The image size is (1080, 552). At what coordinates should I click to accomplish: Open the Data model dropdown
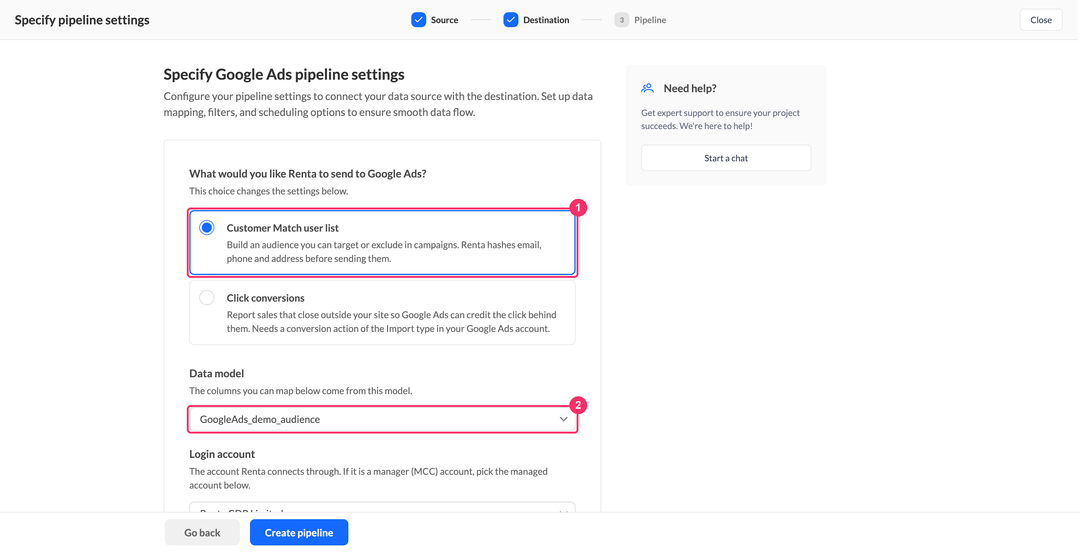coord(382,419)
